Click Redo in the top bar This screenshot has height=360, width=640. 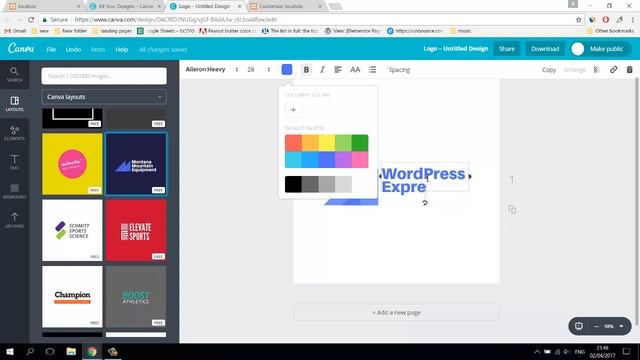point(98,49)
